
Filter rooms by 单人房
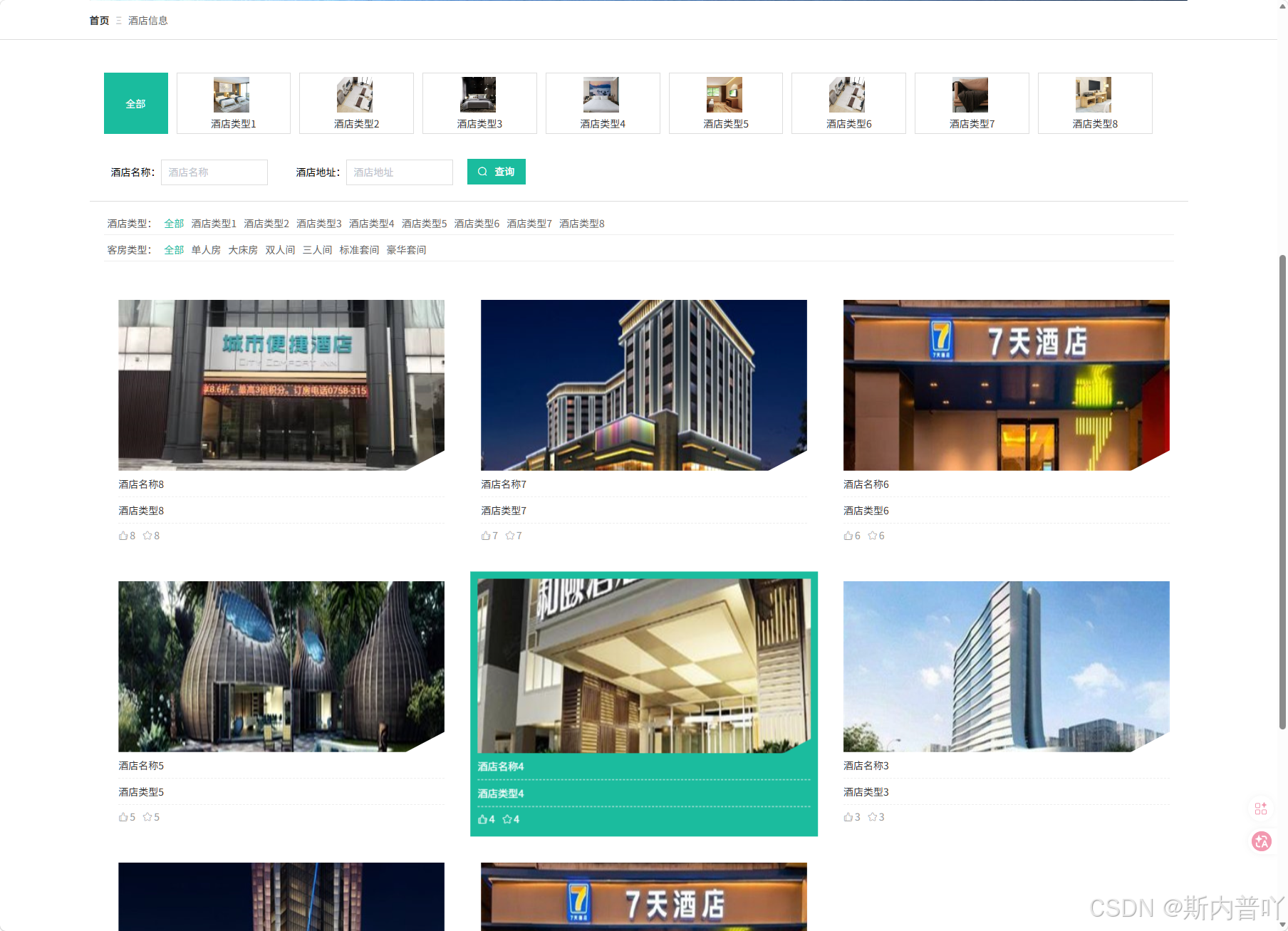coord(206,250)
